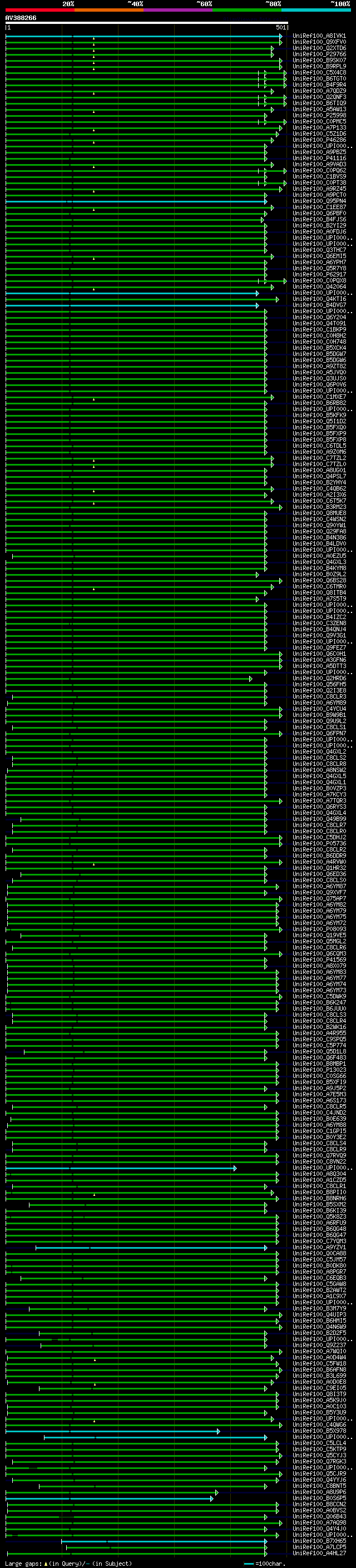Select label UniRef100_A3GFN6
This screenshot has height=1568, width=356.
(x=319, y=660)
